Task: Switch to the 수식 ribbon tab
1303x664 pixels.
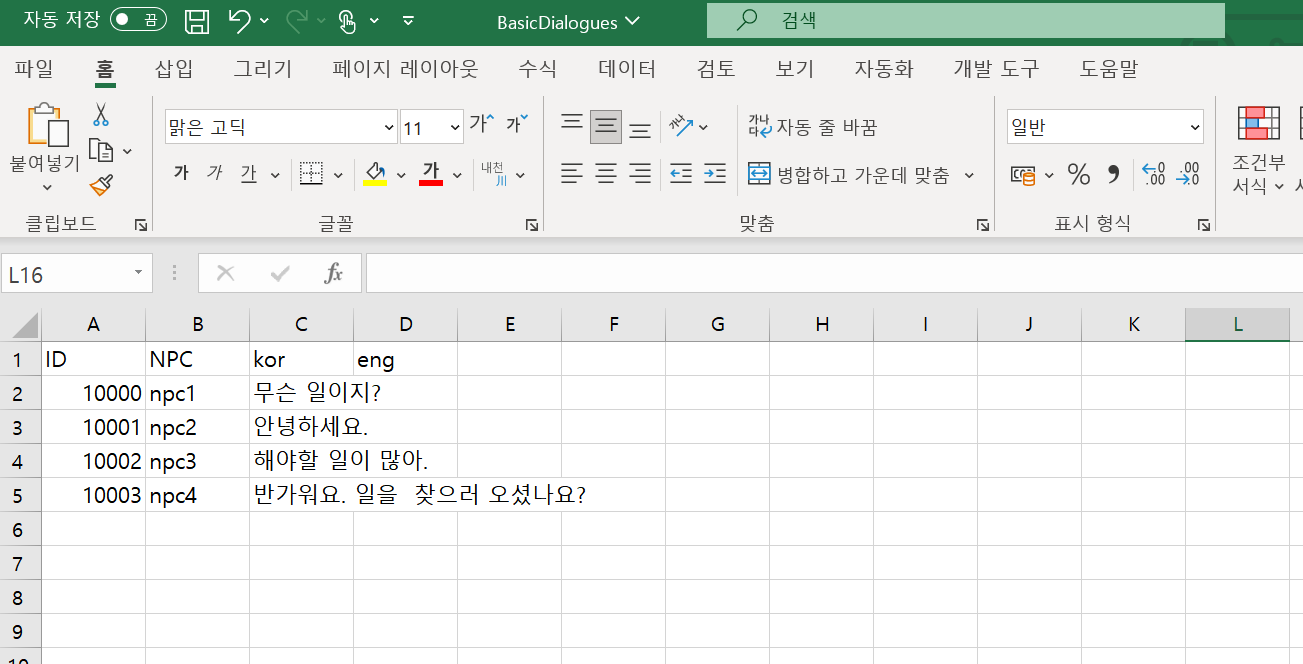Action: 538,69
